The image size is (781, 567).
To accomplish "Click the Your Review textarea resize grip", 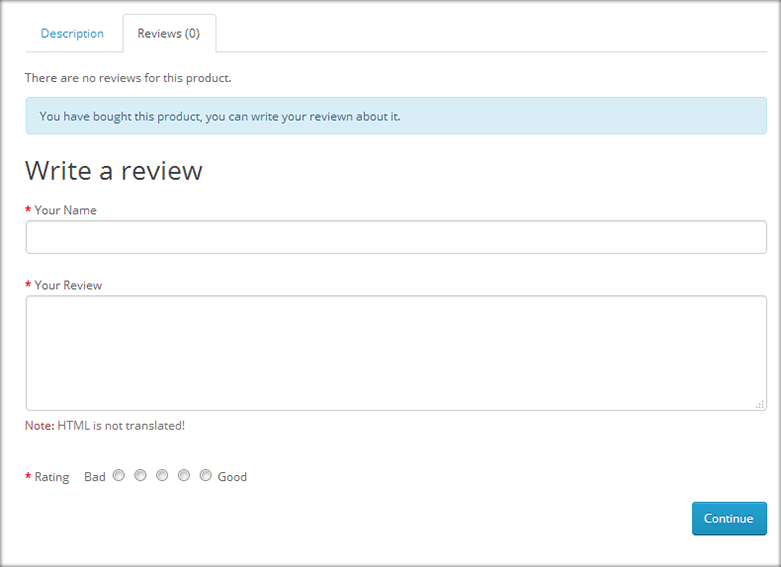I will pyautogui.click(x=760, y=405).
